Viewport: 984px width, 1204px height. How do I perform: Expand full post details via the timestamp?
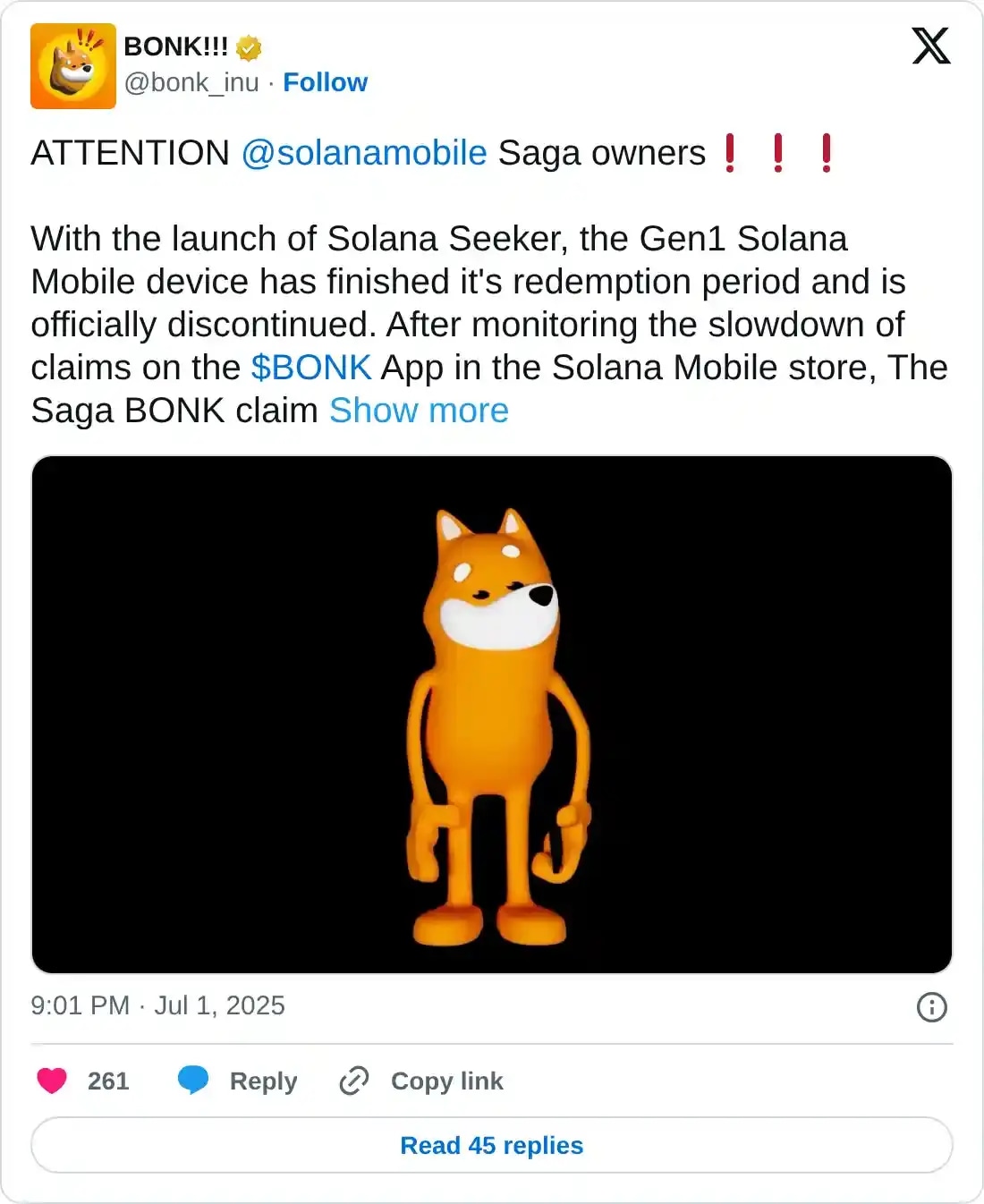tap(157, 1005)
